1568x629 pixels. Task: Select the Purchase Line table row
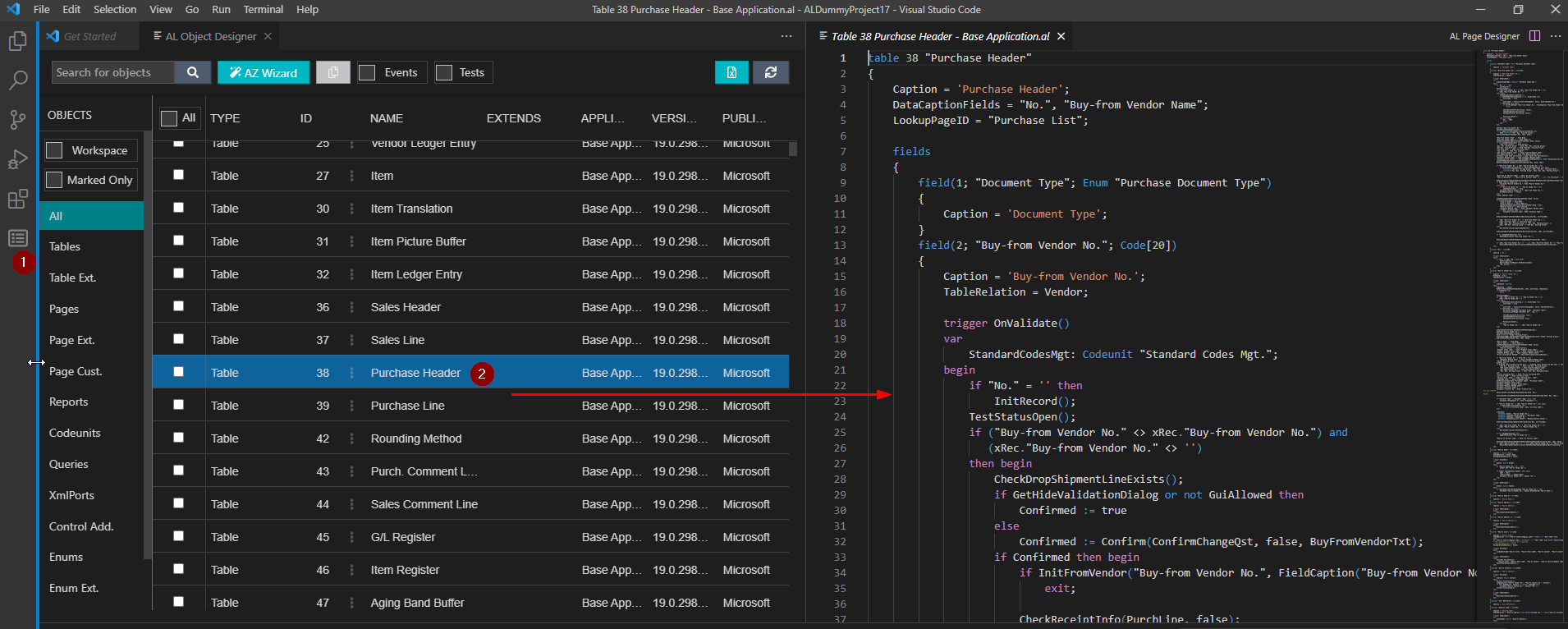tap(470, 406)
